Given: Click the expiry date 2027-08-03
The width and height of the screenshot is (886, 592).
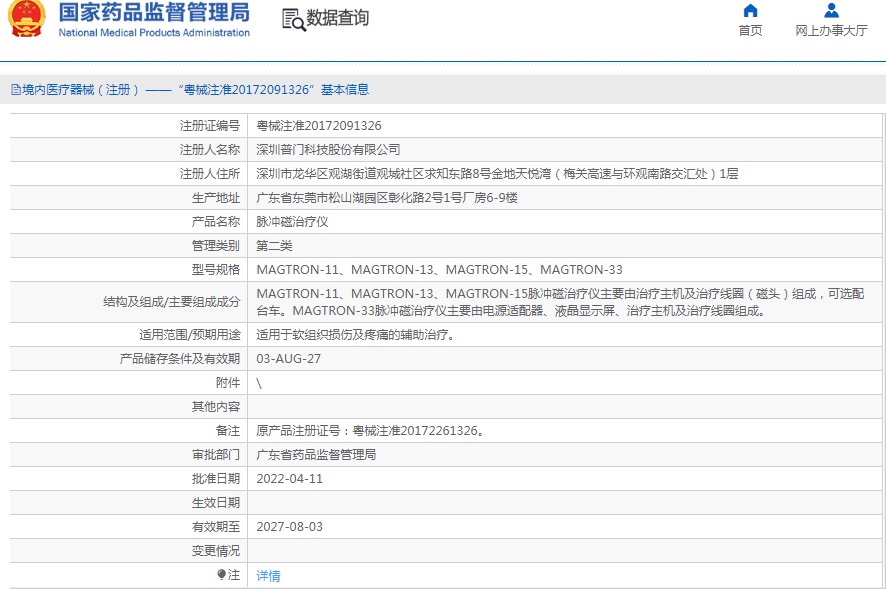Looking at the screenshot, I should (x=289, y=527).
